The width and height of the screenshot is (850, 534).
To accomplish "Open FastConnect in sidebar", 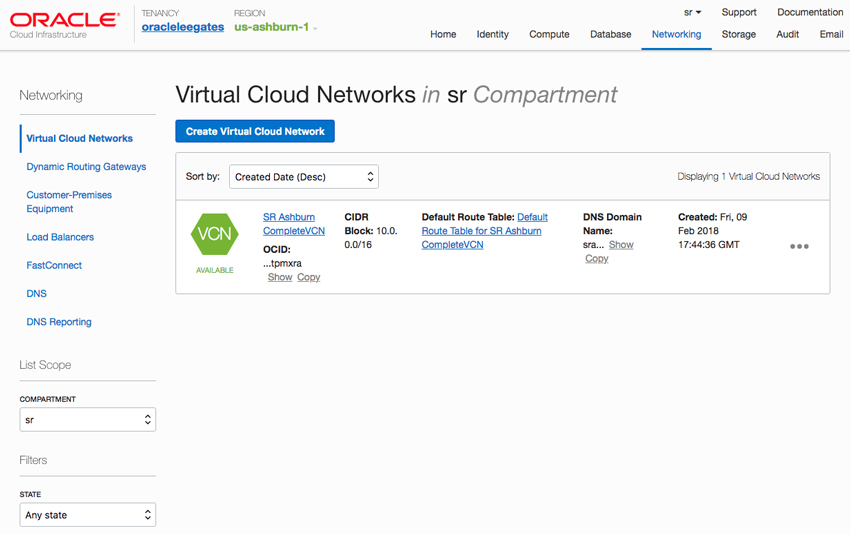I will 54,265.
